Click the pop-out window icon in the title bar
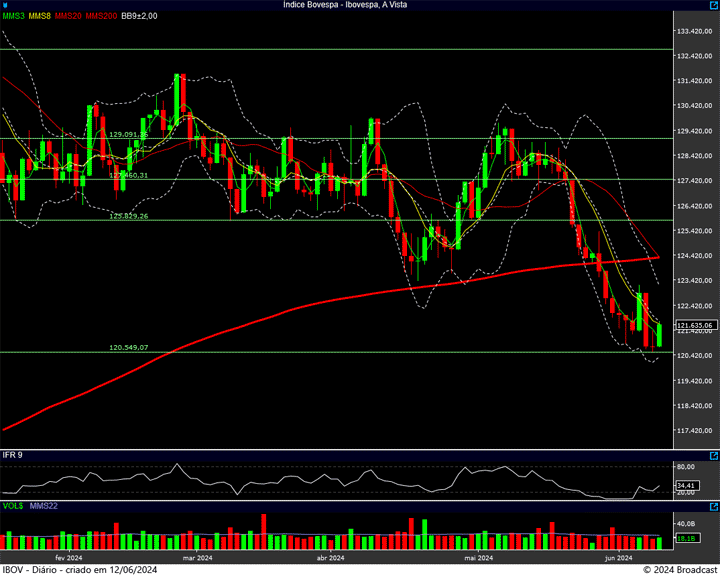The width and height of the screenshot is (720, 575). click(713, 5)
